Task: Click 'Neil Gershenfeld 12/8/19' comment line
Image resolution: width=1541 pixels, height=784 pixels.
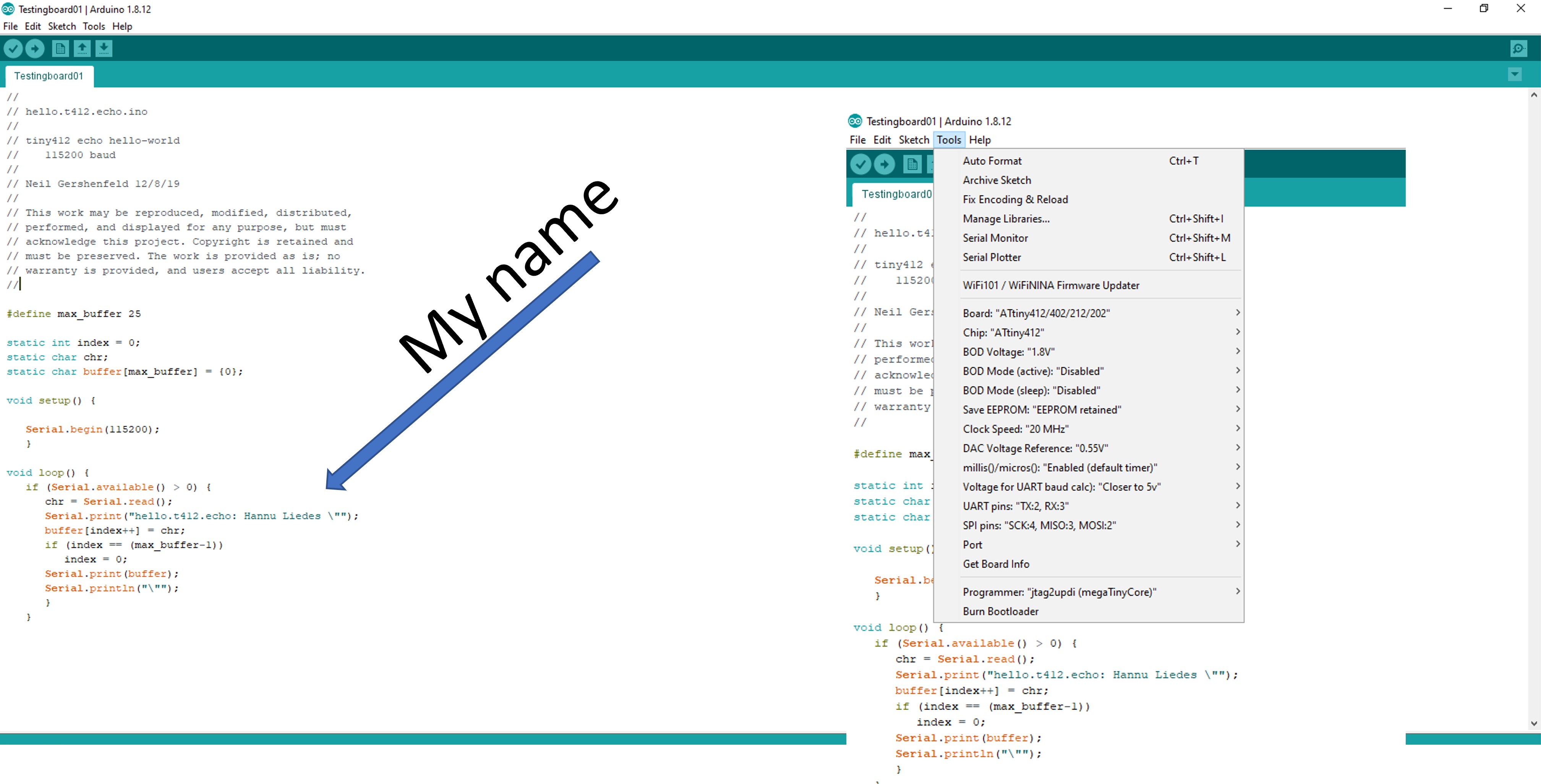Action: (93, 184)
